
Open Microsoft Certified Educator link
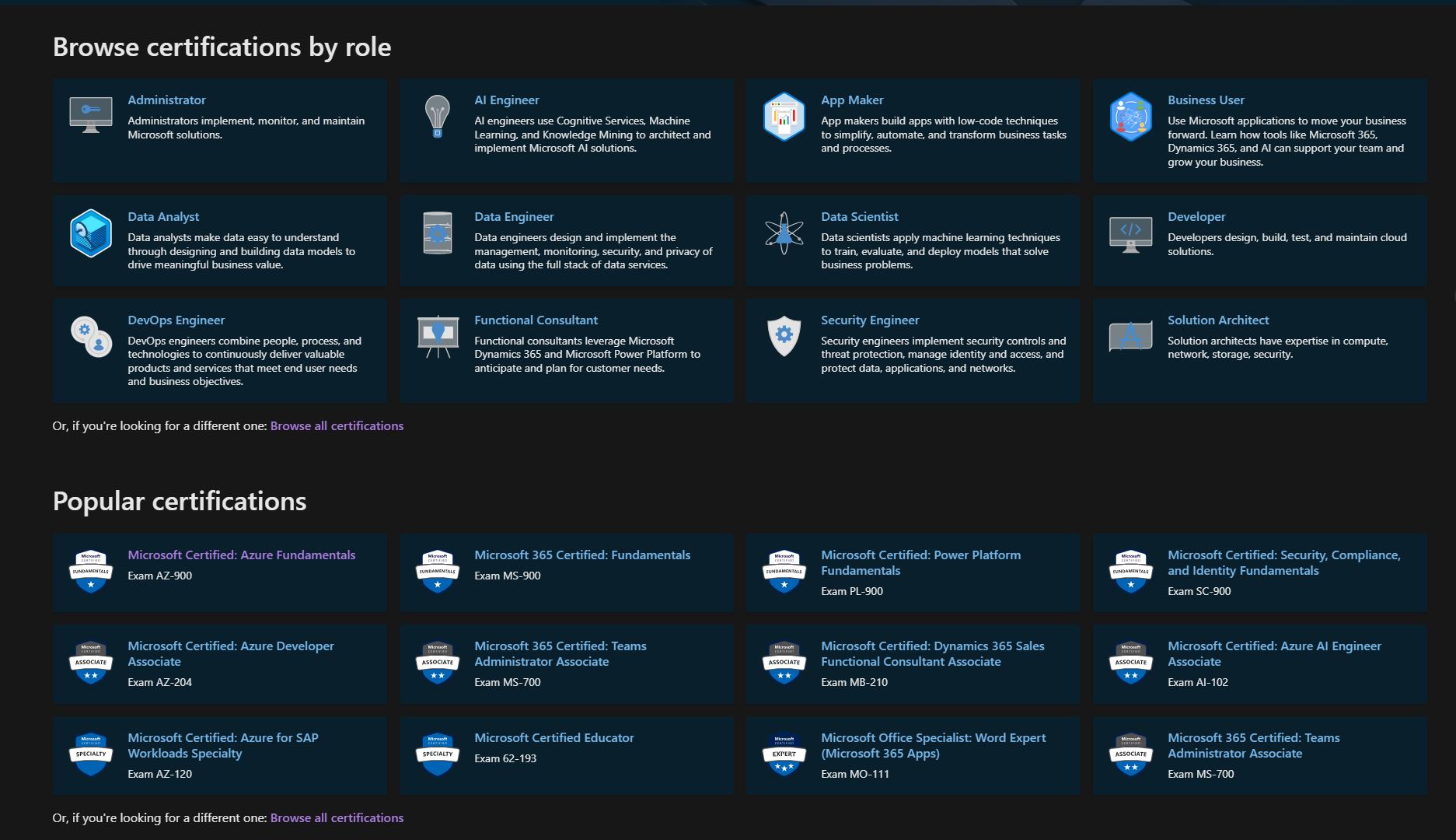pos(554,738)
